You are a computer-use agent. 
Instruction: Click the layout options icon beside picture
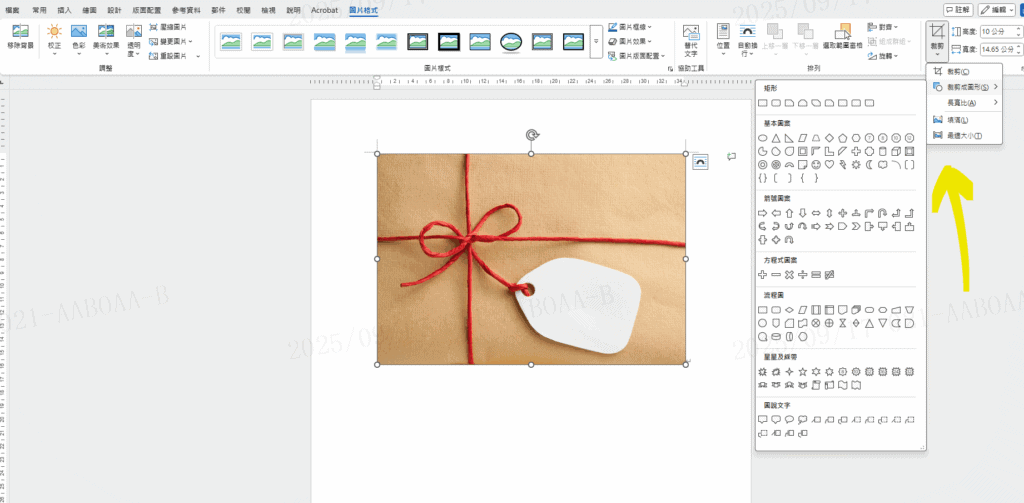pos(700,161)
